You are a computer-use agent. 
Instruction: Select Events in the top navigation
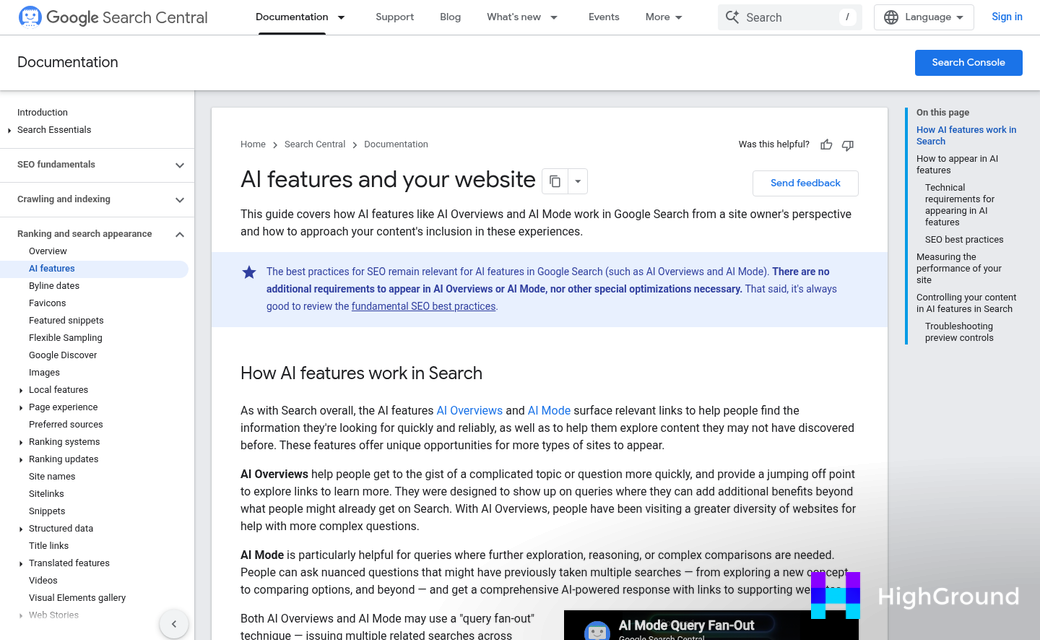603,17
